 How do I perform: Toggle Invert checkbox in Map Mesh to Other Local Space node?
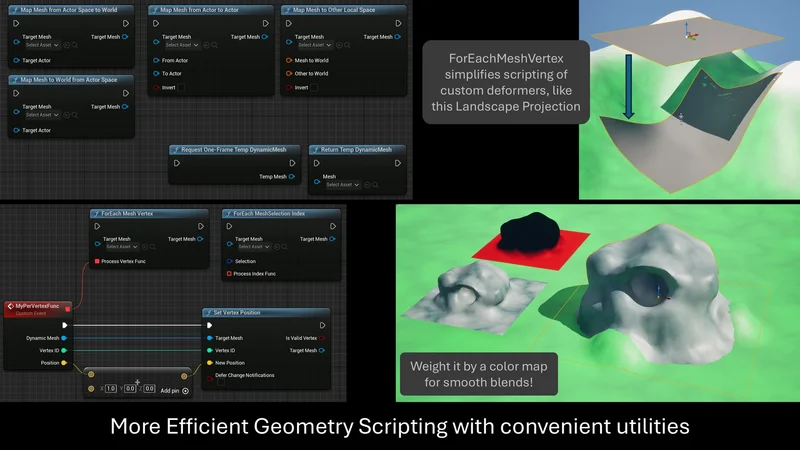click(x=314, y=87)
